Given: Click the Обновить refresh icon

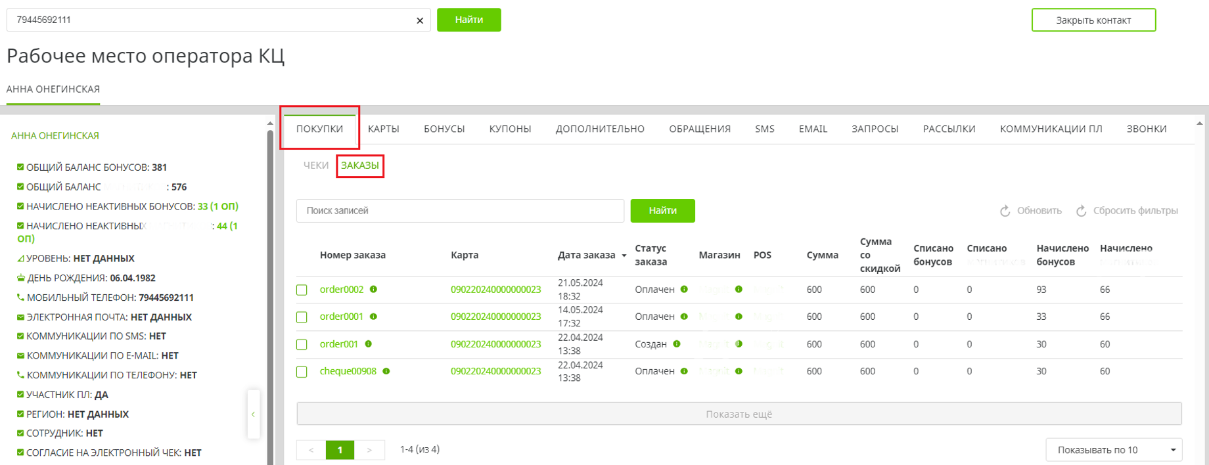Looking at the screenshot, I should point(1005,211).
